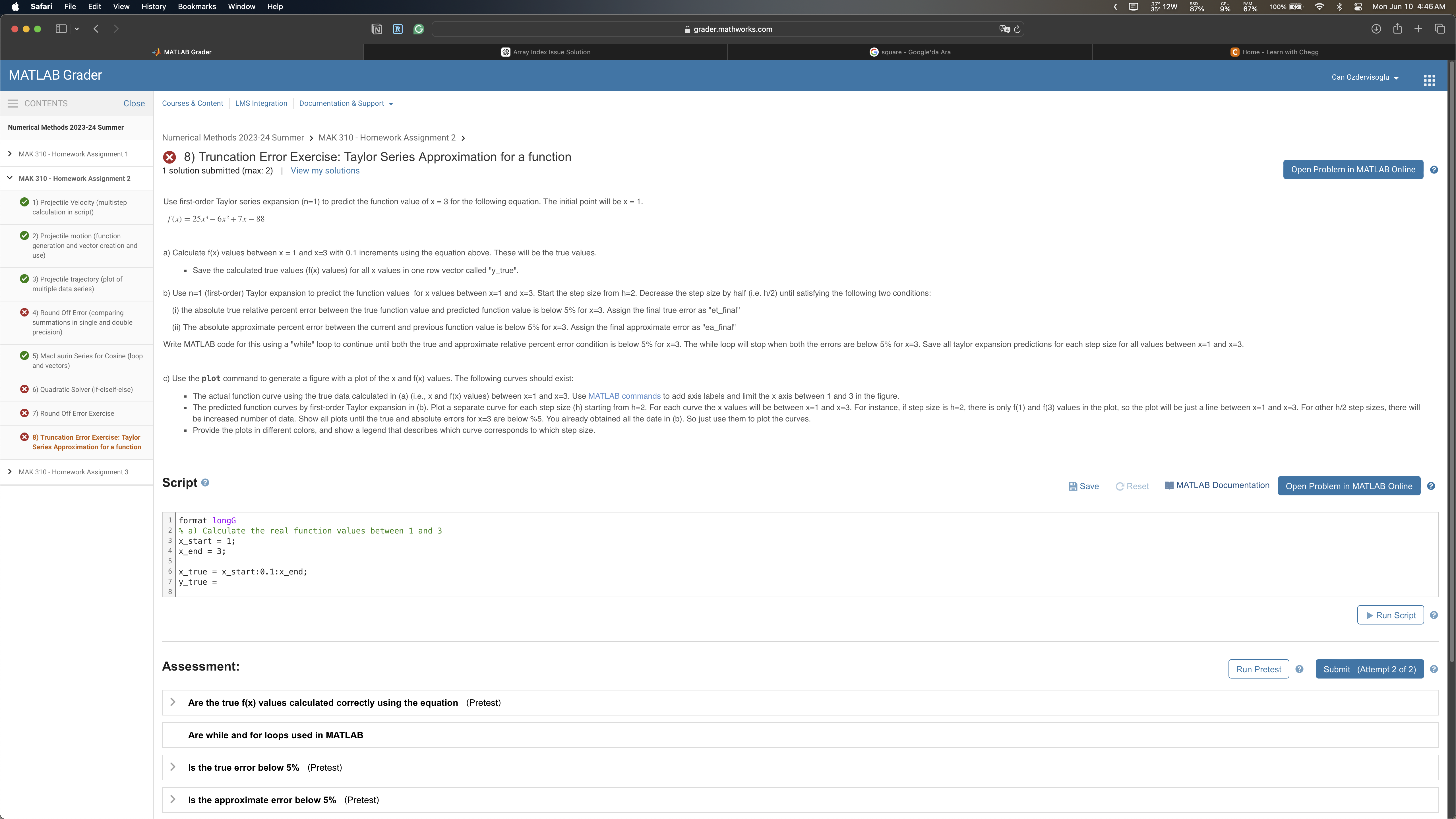Click the help icon next to Script heading
This screenshot has width=1456, height=819.
(205, 483)
